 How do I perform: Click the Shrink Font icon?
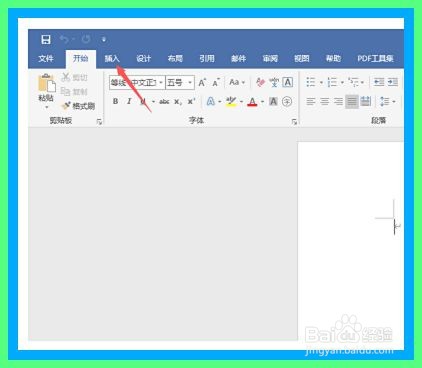point(216,82)
